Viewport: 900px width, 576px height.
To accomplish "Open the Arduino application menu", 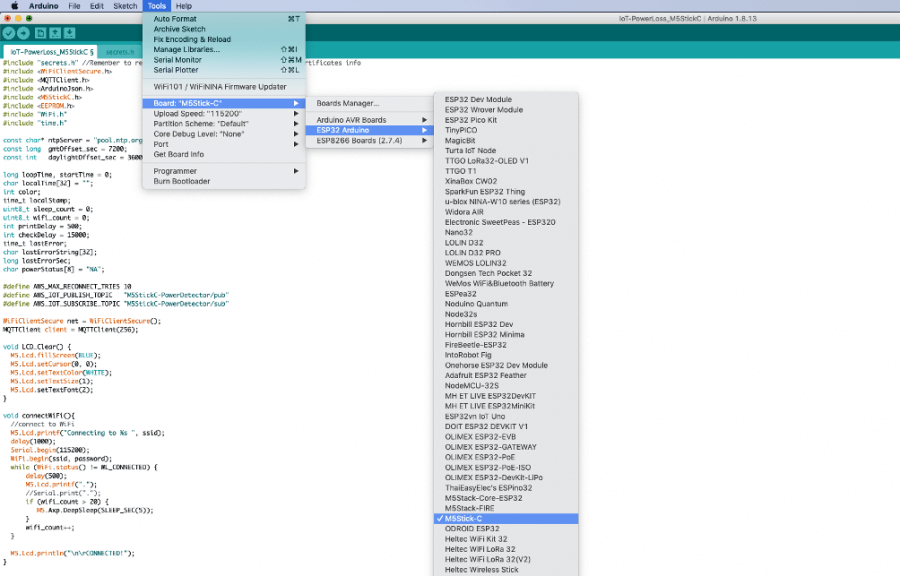I will coord(44,6).
